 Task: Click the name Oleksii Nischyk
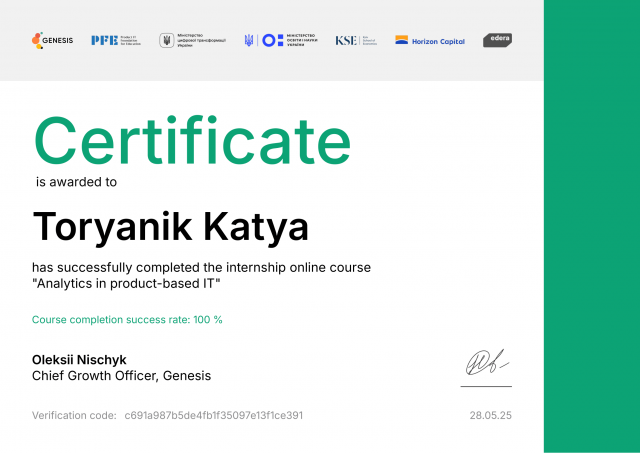(x=79, y=359)
